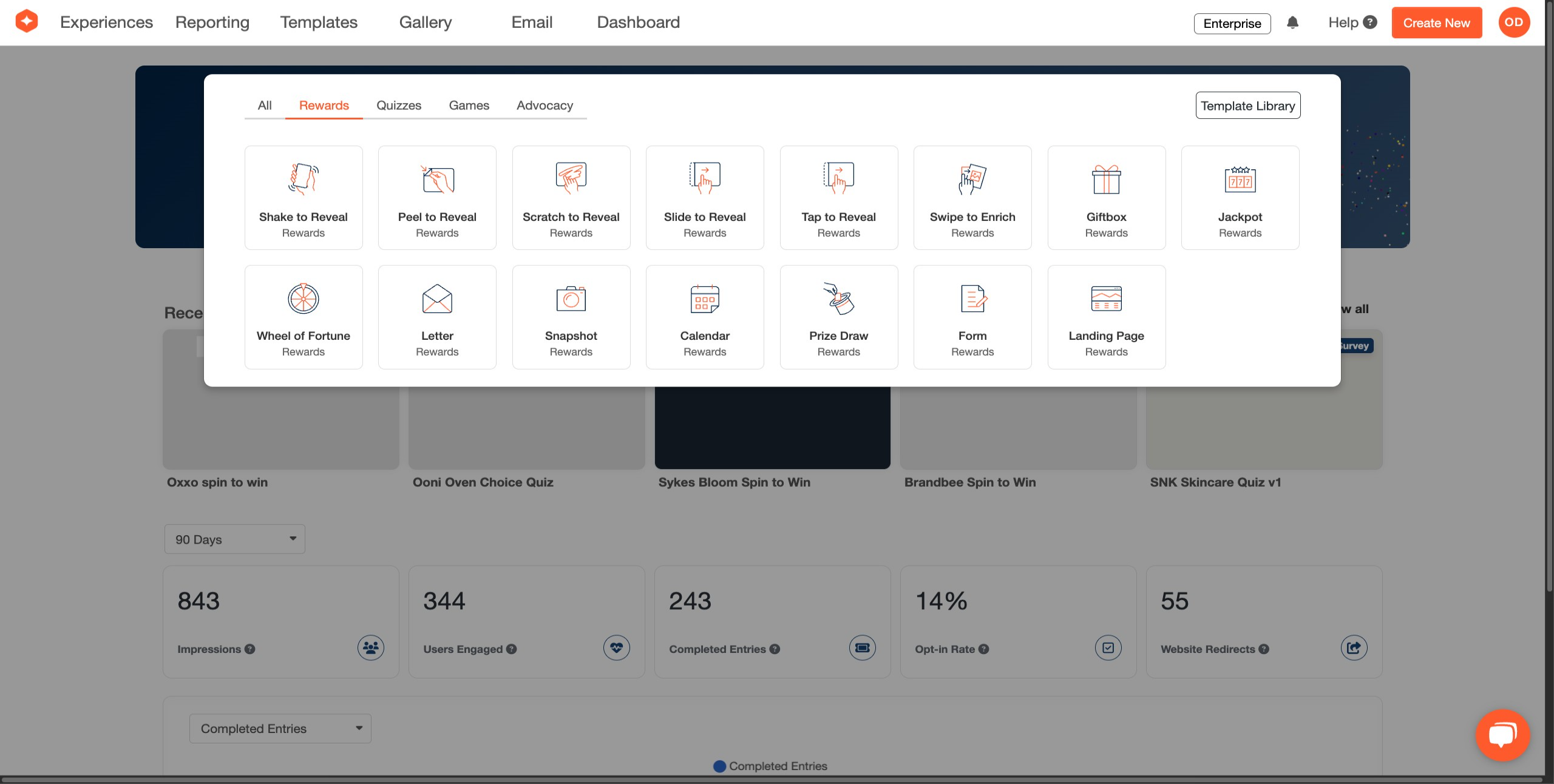This screenshot has height=784, width=1554.
Task: Click the Template Library button
Action: pyautogui.click(x=1247, y=106)
